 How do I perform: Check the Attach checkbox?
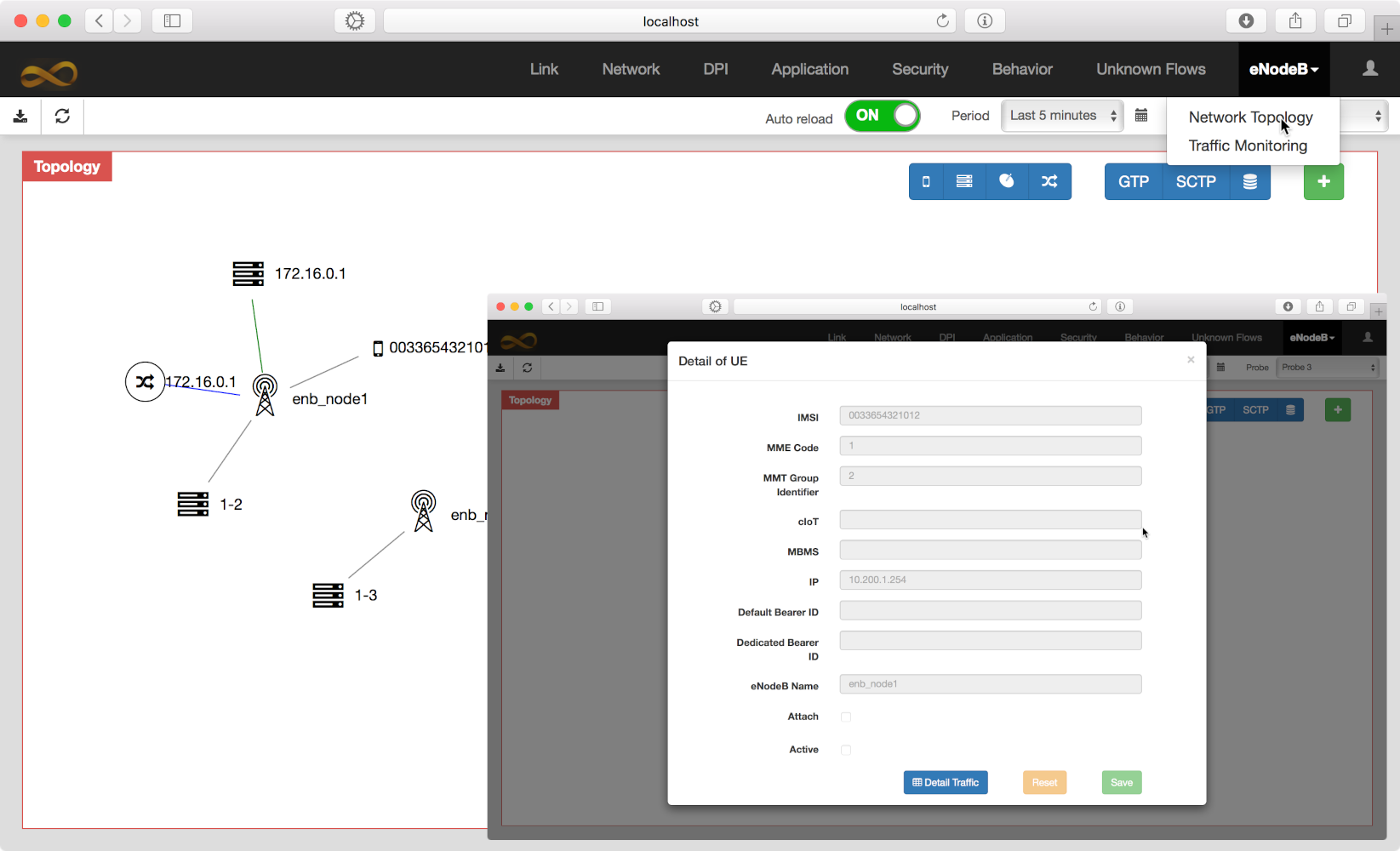[846, 717]
